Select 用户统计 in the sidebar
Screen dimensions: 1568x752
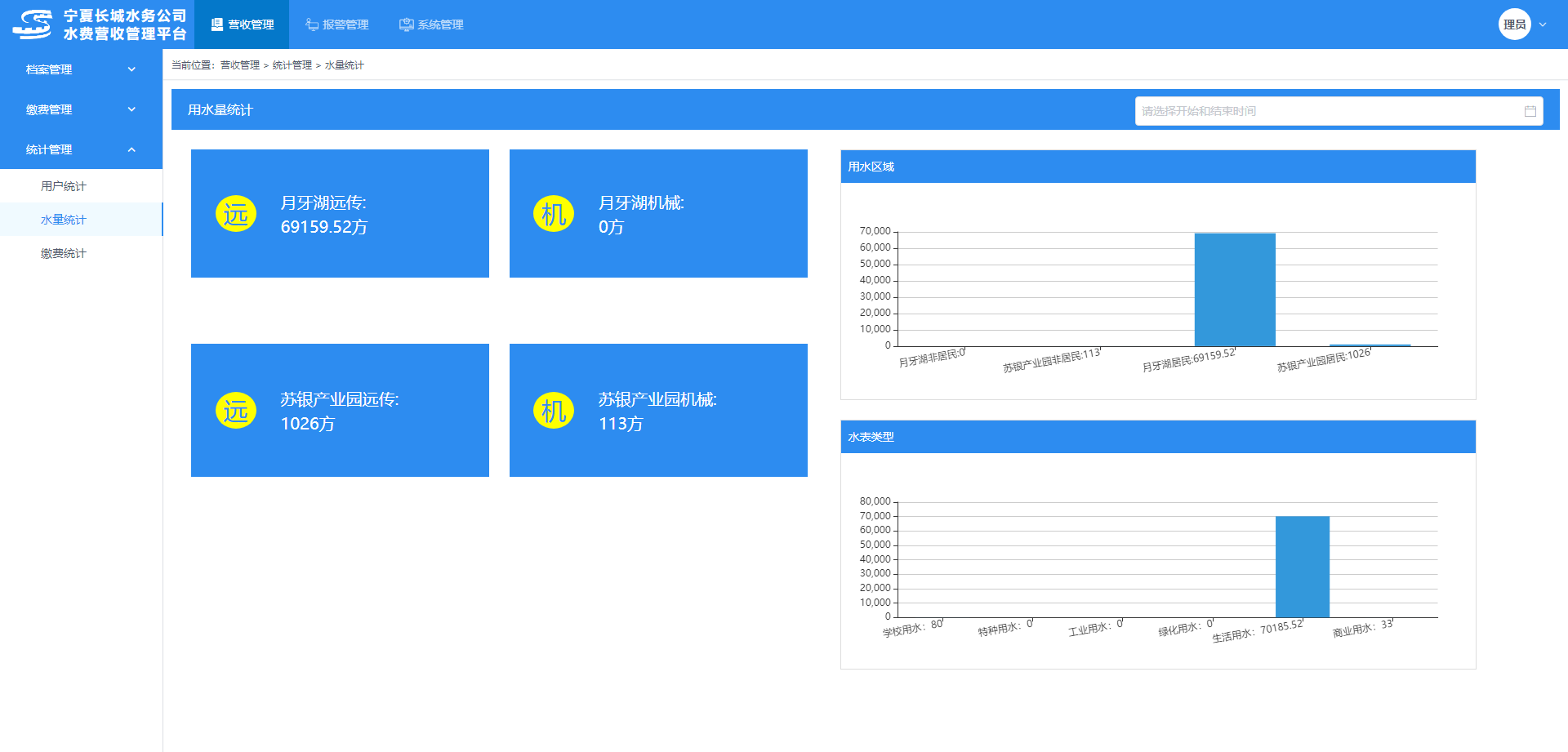click(x=64, y=186)
